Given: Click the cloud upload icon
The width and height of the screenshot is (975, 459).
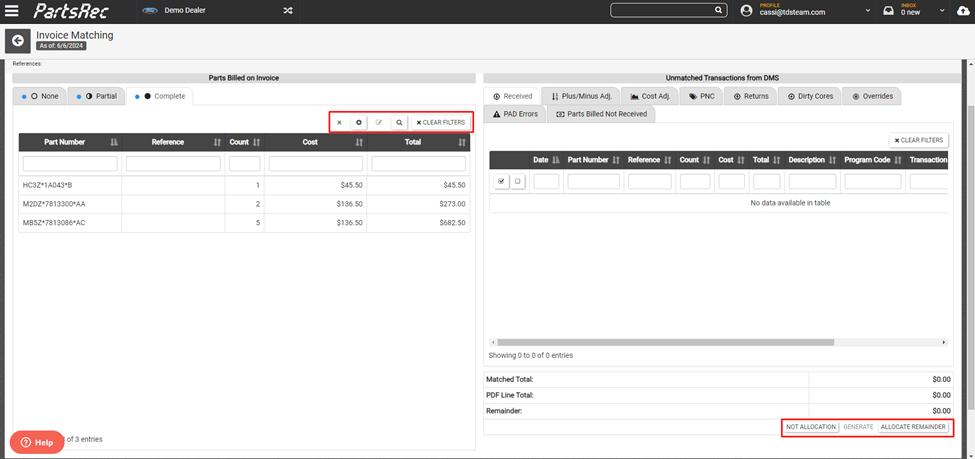Looking at the screenshot, I should point(963,11).
